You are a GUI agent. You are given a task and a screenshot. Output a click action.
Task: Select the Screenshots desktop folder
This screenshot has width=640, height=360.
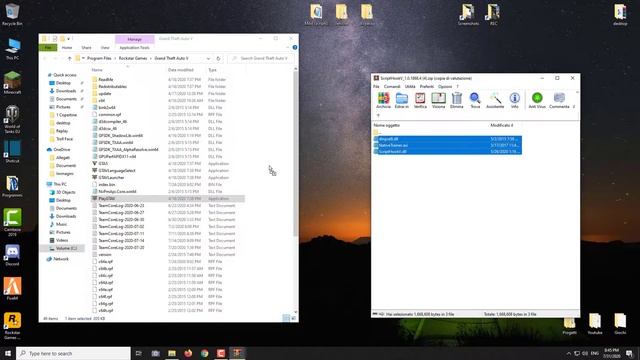tap(468, 14)
